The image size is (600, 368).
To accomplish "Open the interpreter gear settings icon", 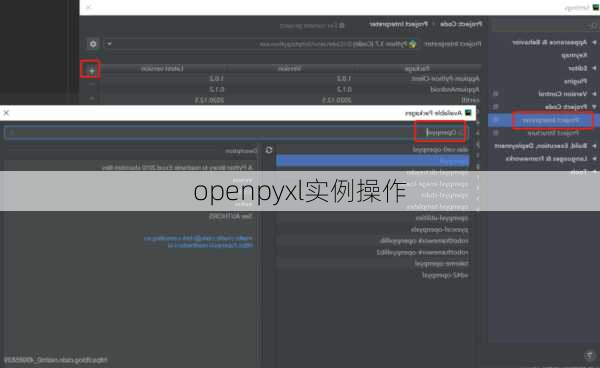I will coord(93,44).
